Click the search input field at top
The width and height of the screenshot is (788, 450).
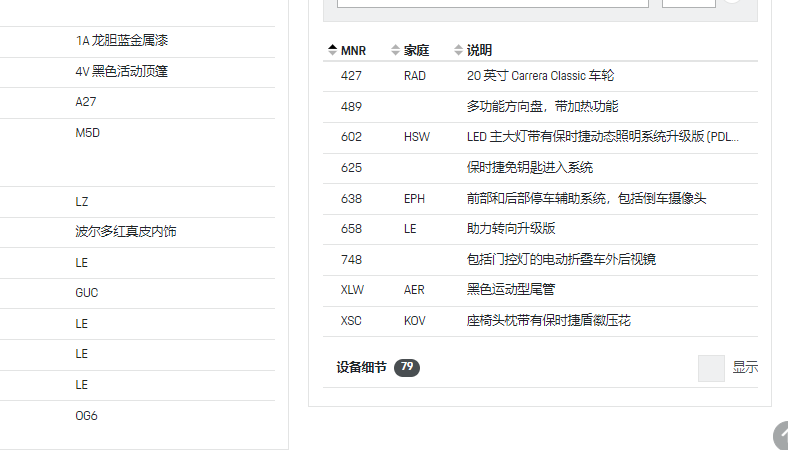[x=492, y=4]
